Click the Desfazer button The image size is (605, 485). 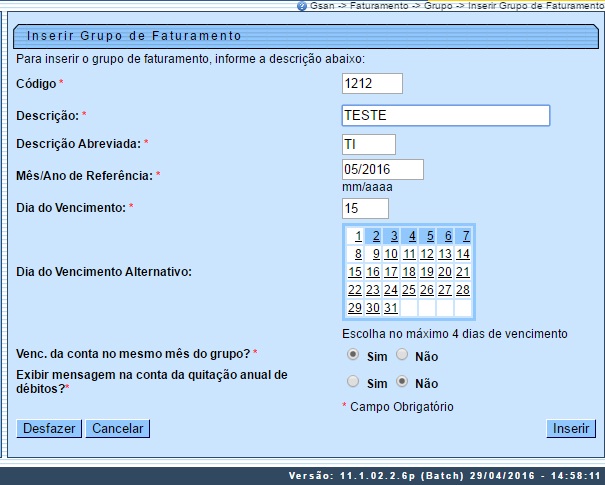point(49,429)
